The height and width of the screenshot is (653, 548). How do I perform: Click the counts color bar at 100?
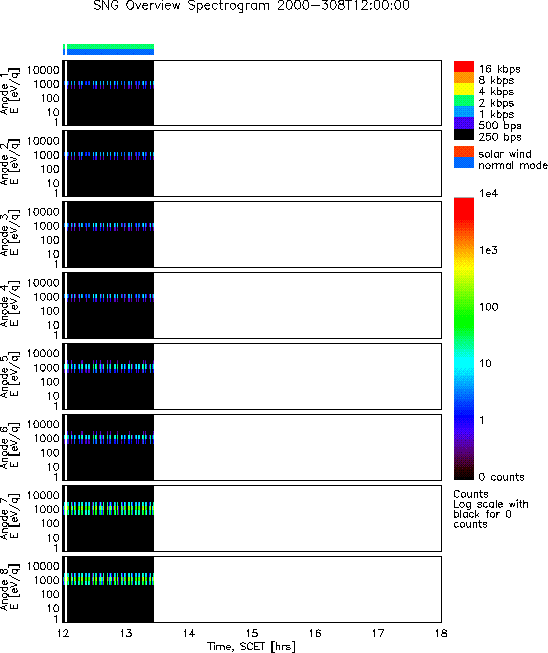coord(463,307)
